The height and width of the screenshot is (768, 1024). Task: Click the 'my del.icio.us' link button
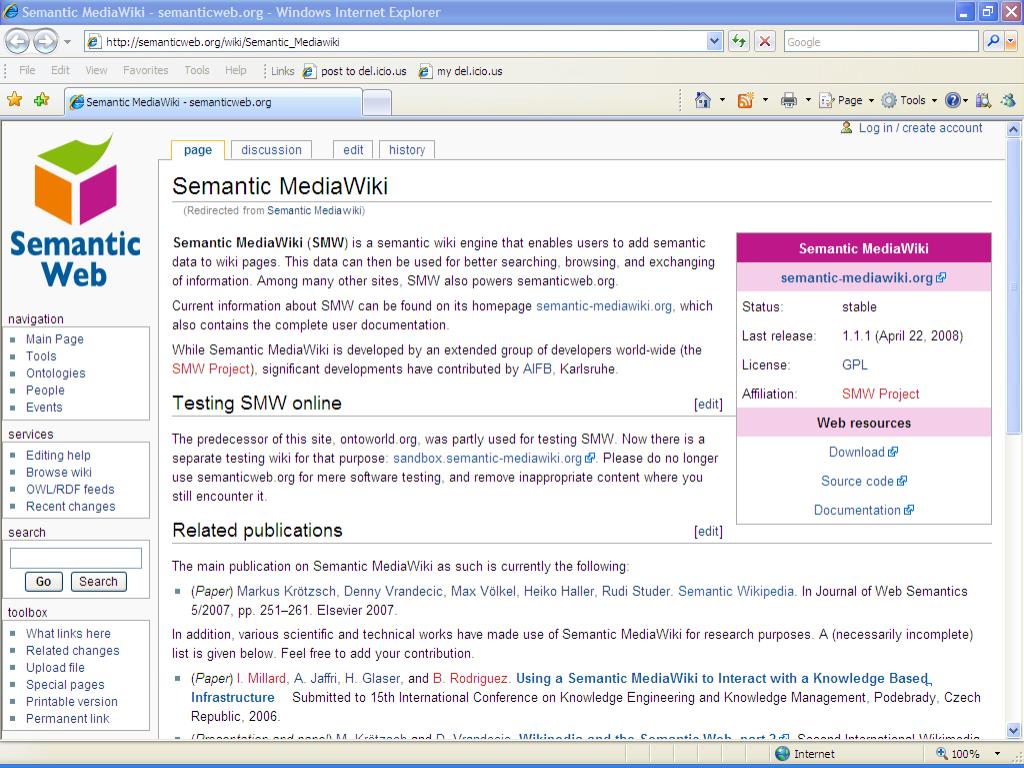click(461, 71)
